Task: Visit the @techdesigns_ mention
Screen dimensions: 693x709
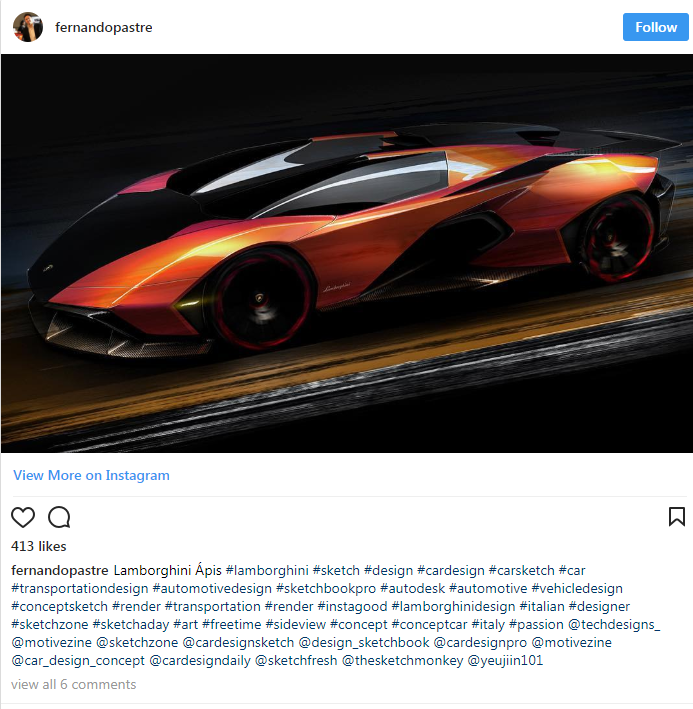Action: (x=614, y=624)
